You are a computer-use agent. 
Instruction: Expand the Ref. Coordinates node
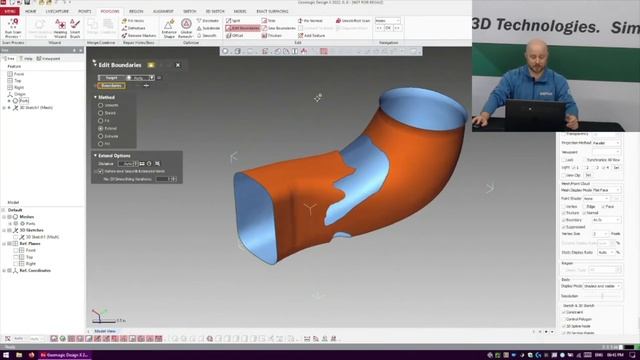[4, 271]
